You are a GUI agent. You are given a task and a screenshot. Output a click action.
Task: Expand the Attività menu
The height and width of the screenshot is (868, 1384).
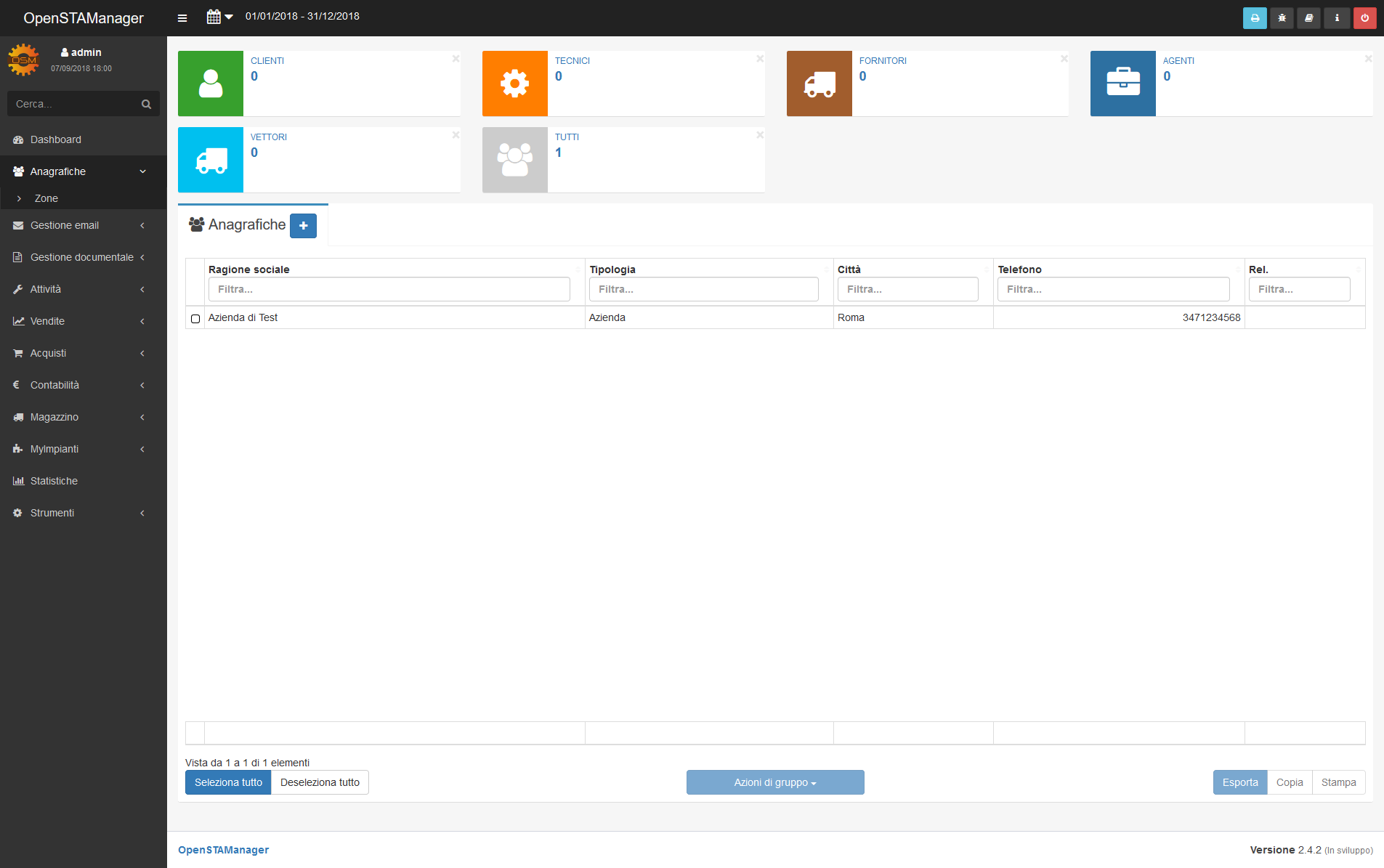(x=84, y=289)
